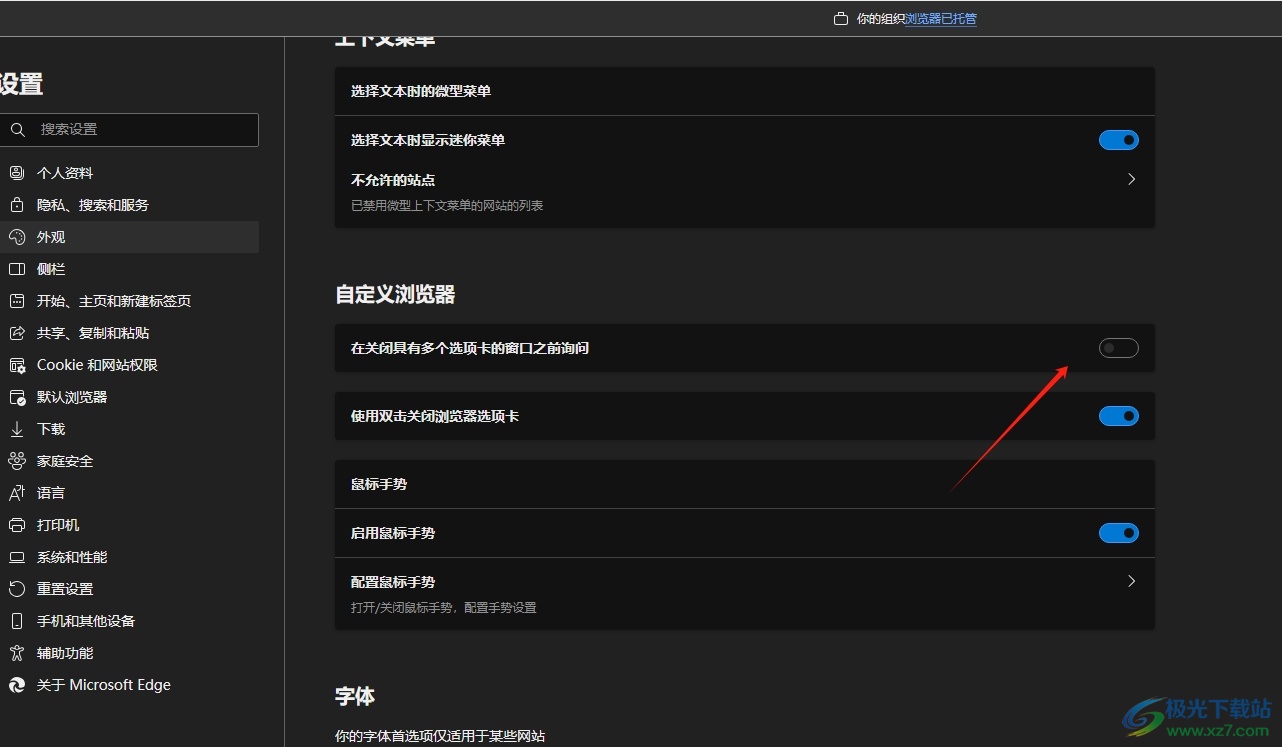Click the default browser icon beside 默认浏览器

coord(17,397)
